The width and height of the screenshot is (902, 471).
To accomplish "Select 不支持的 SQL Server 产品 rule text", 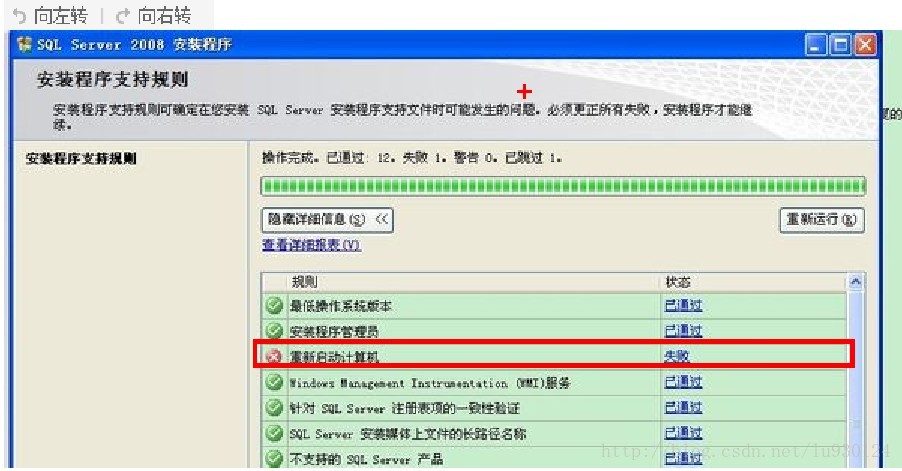I will [366, 459].
